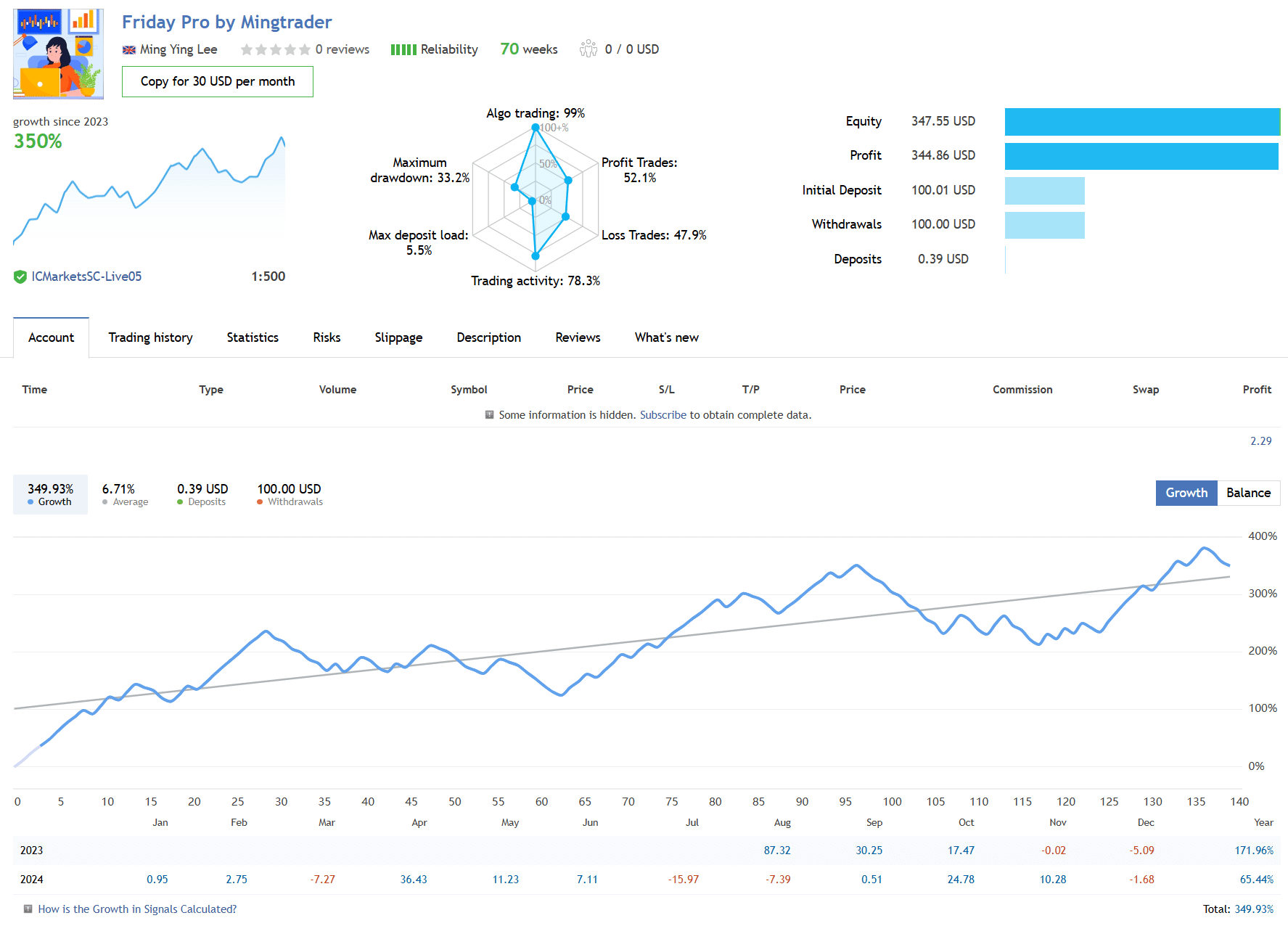Toggle the Deposits series legend

coord(202,494)
